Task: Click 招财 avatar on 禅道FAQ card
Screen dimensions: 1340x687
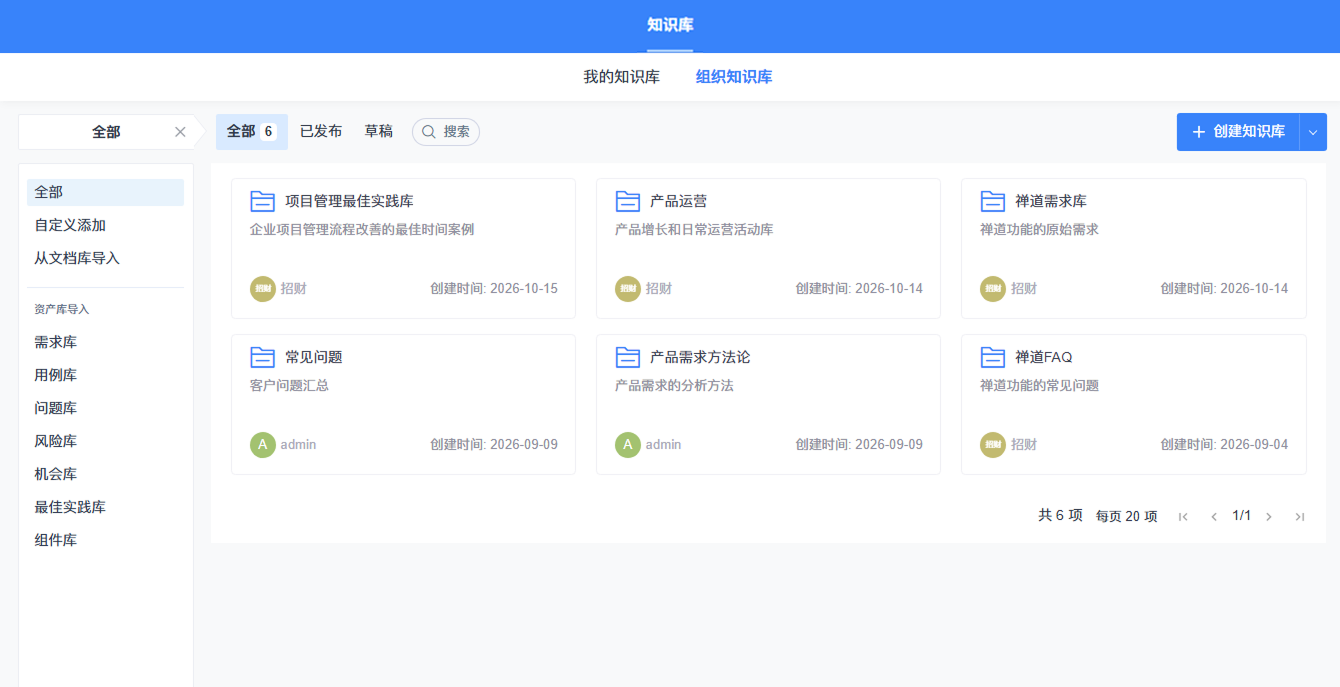Action: [x=993, y=444]
